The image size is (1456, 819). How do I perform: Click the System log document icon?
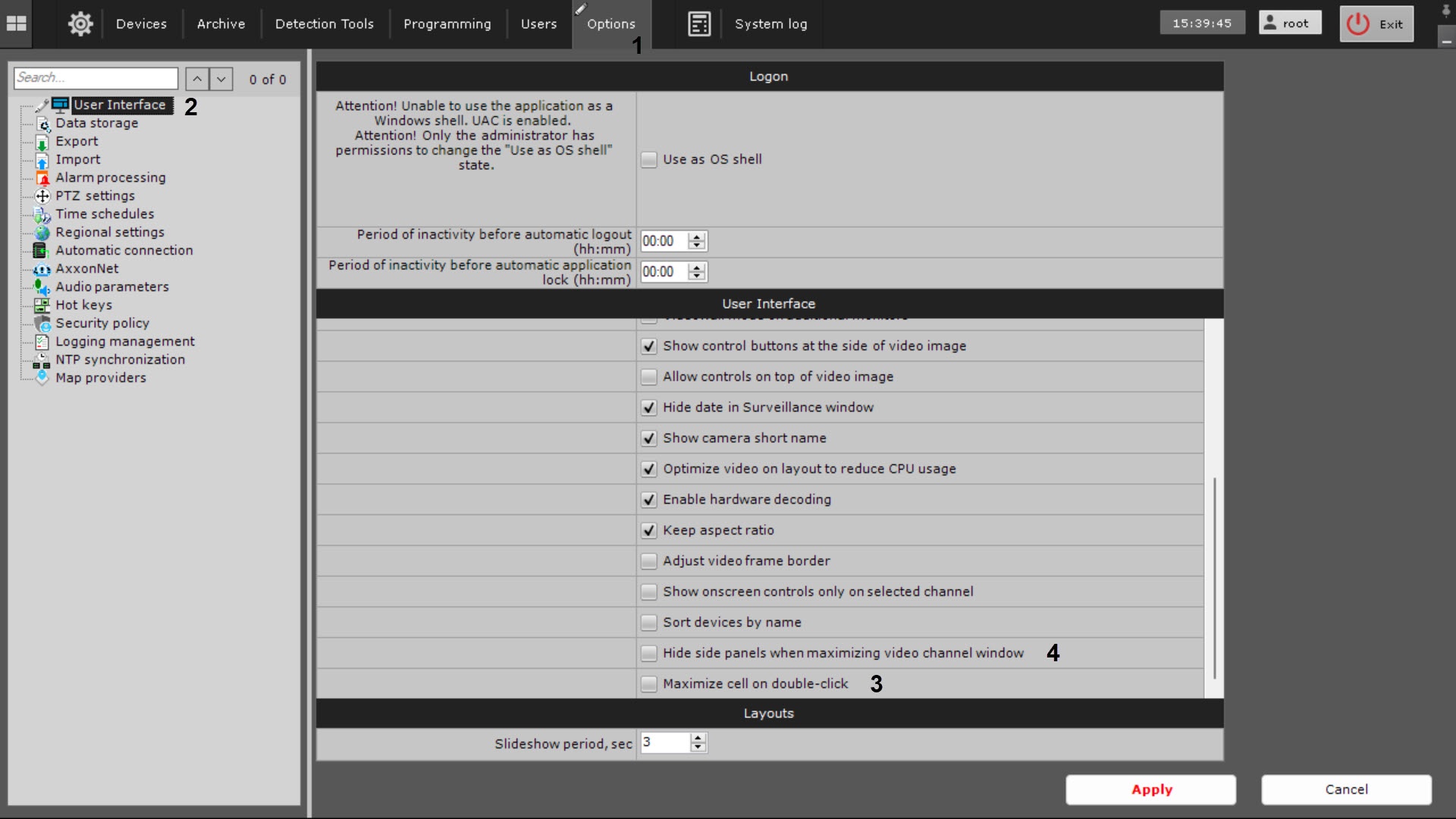tap(698, 24)
